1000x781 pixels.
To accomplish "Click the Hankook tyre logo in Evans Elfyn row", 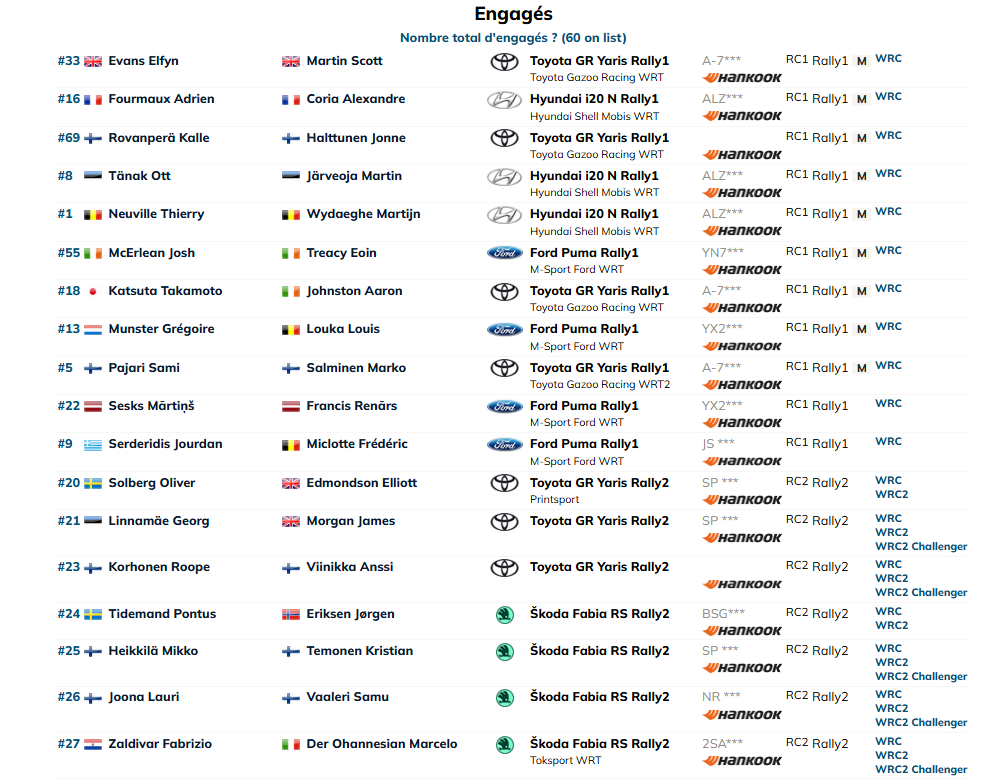I will tap(742, 78).
